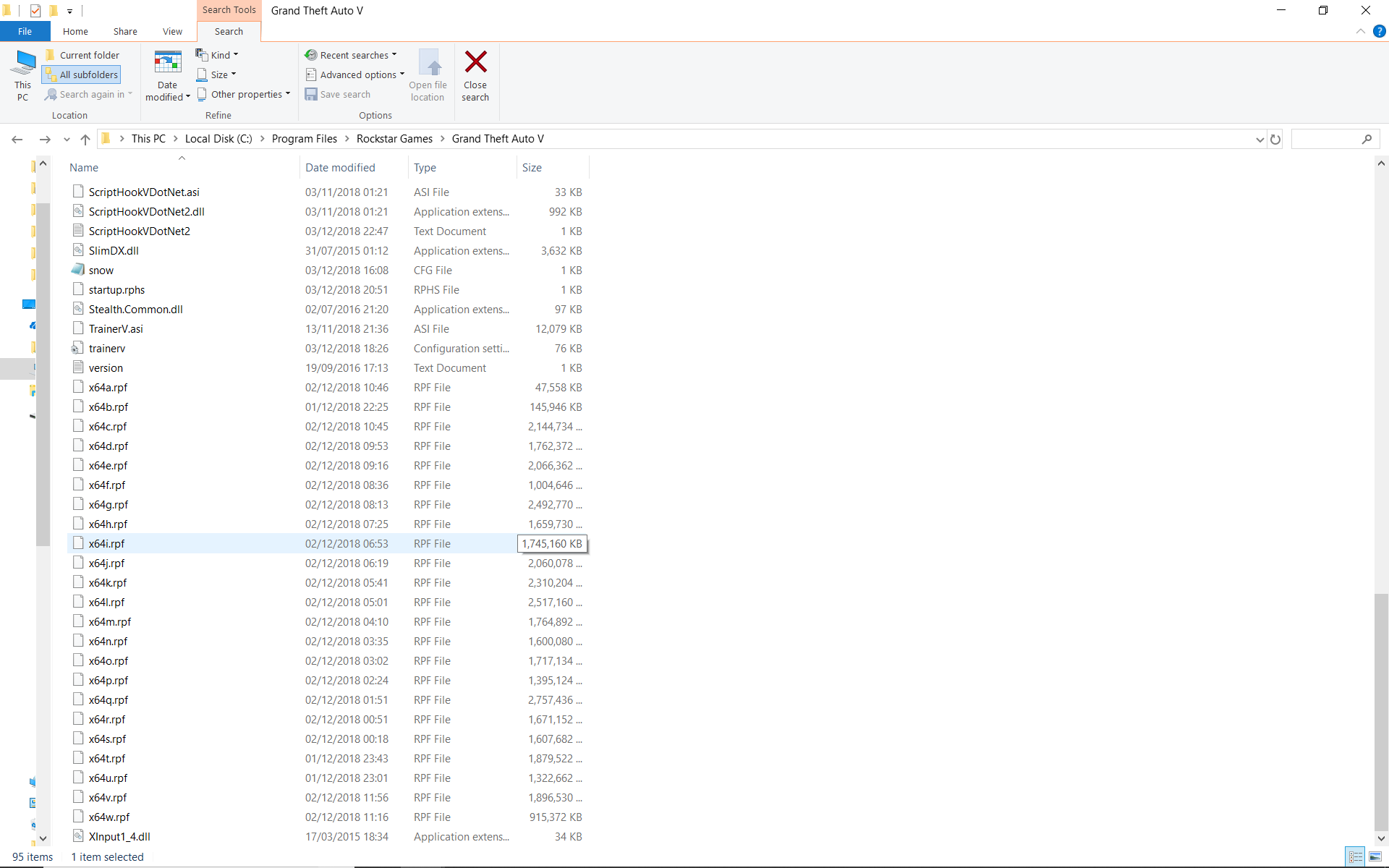Click the refresh icon beside address bar
Image resolution: width=1389 pixels, height=868 pixels.
[1275, 139]
